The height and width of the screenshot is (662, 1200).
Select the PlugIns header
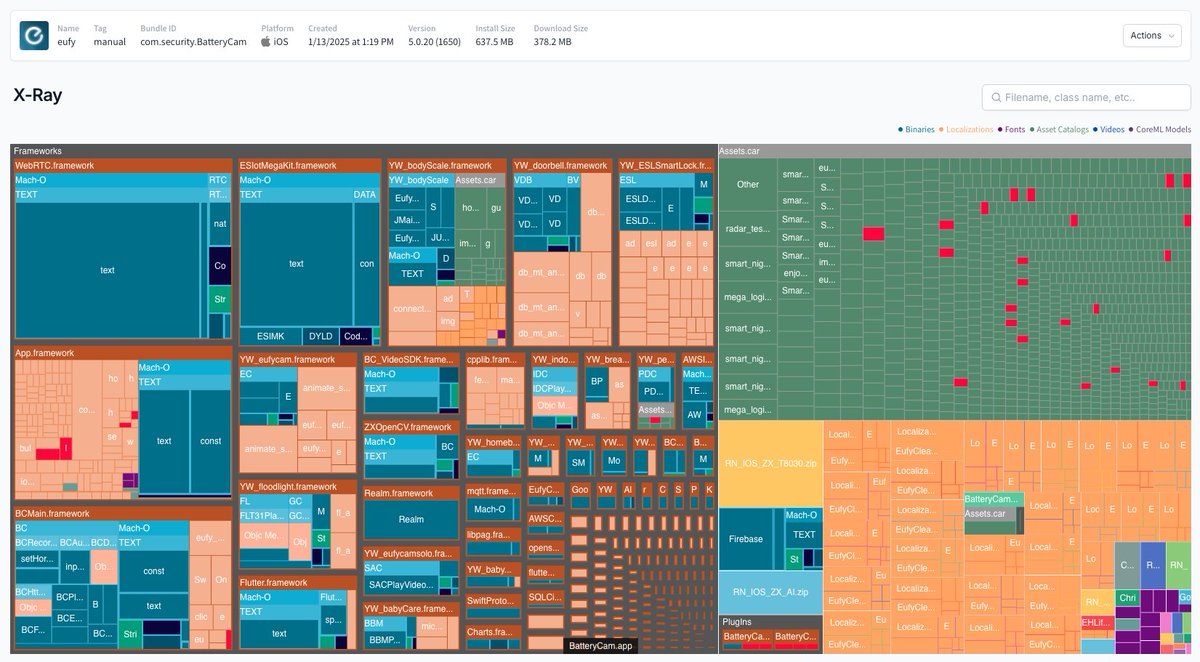point(770,621)
